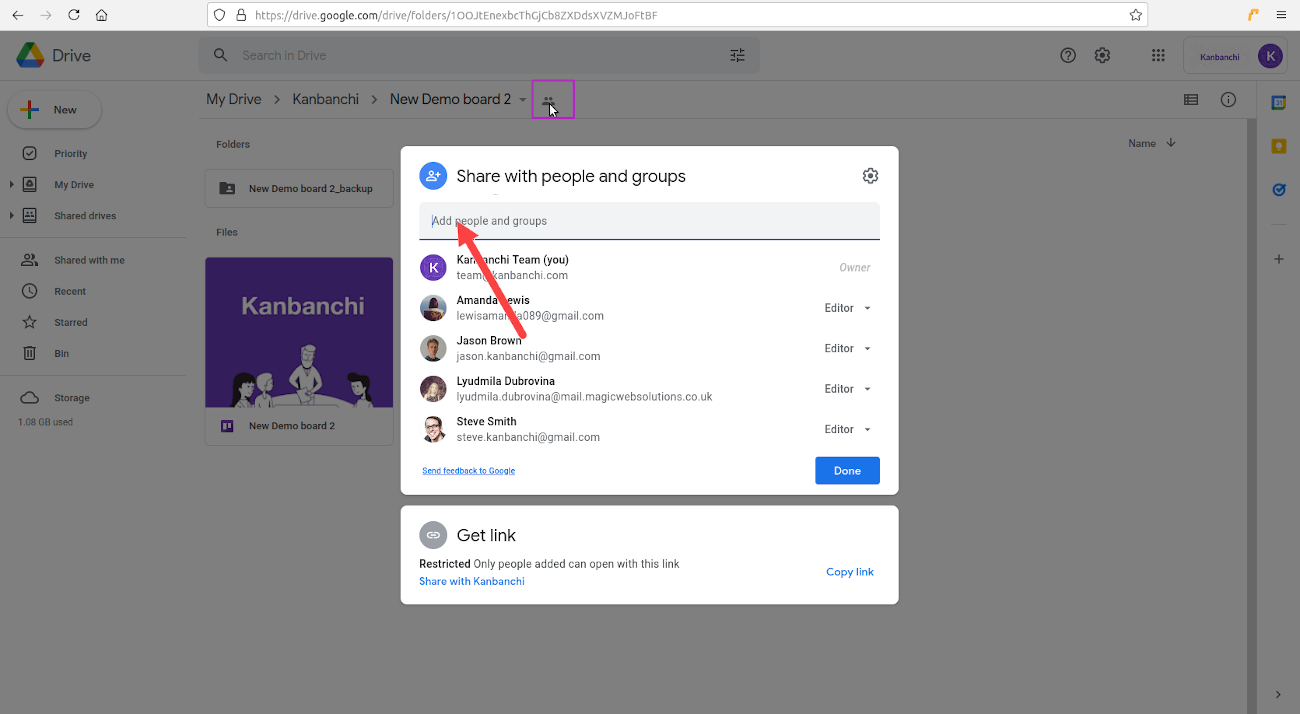The image size is (1300, 714).
Task: Bookmark this page with the star icon
Action: pos(1135,15)
